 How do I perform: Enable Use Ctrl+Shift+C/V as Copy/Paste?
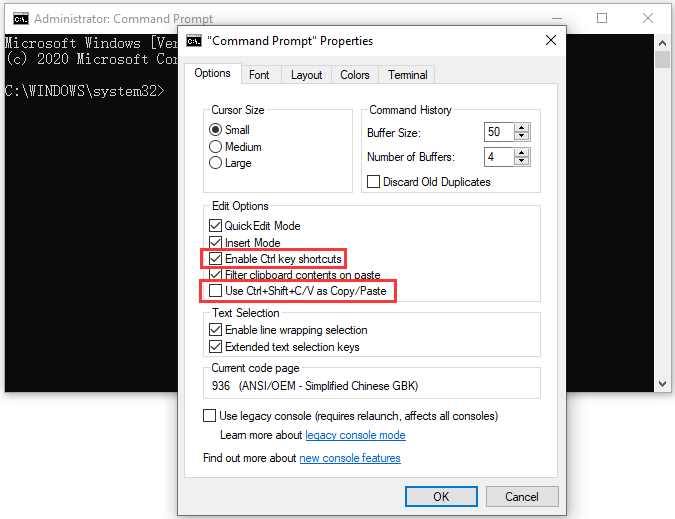[x=215, y=291]
